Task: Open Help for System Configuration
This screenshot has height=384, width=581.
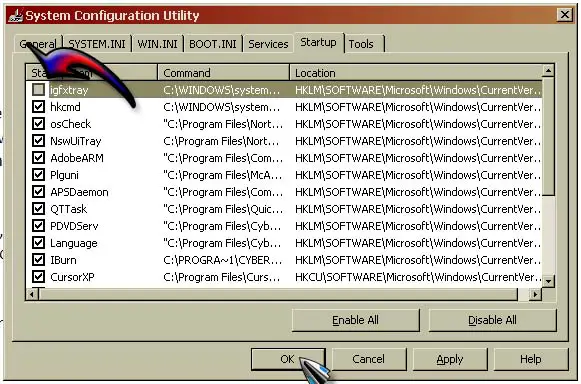Action: (x=531, y=359)
